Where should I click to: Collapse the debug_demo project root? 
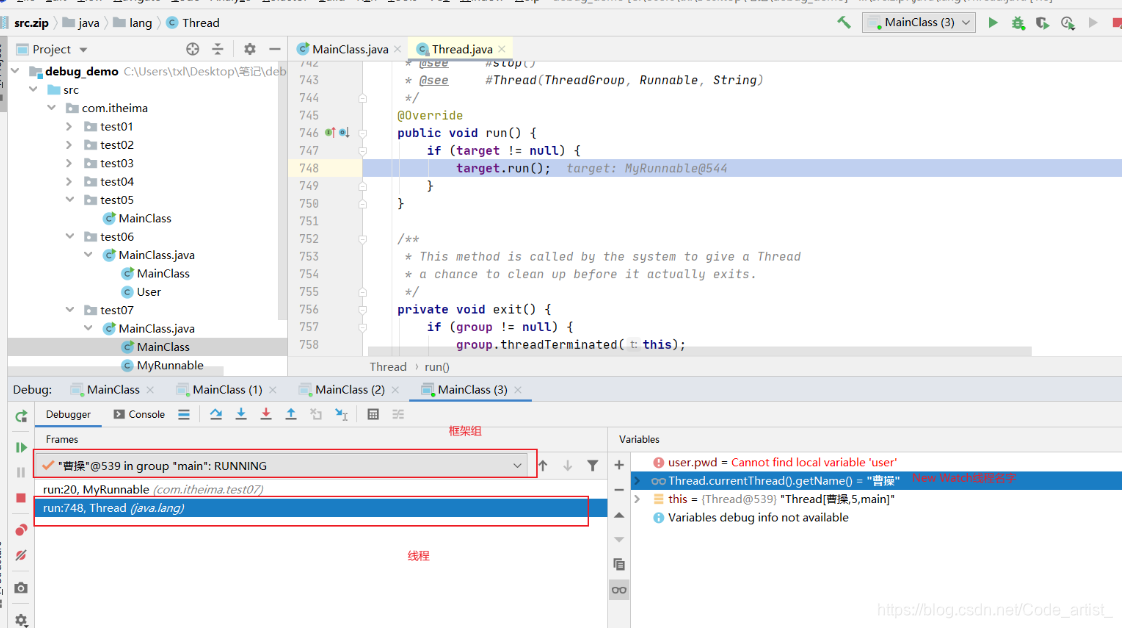pyautogui.click(x=15, y=71)
